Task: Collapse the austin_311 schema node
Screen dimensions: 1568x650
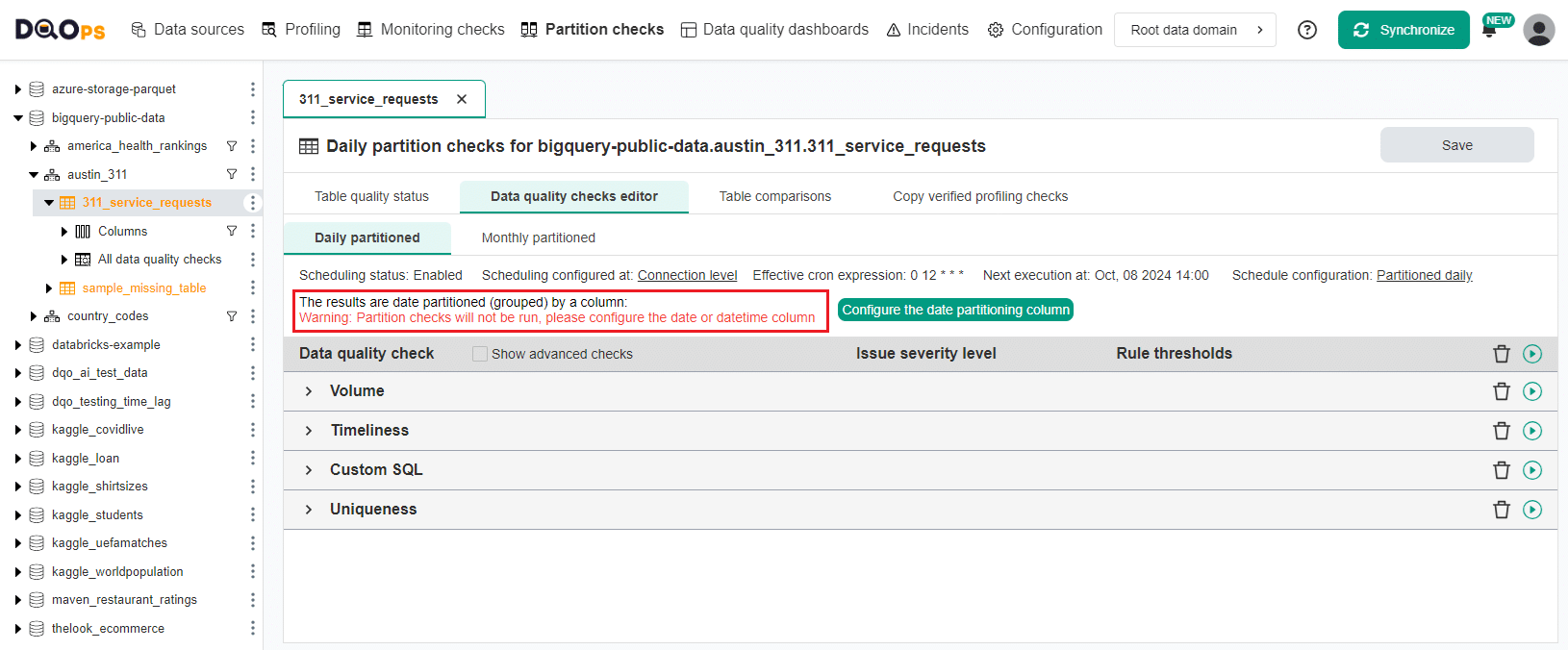Action: coord(34,175)
